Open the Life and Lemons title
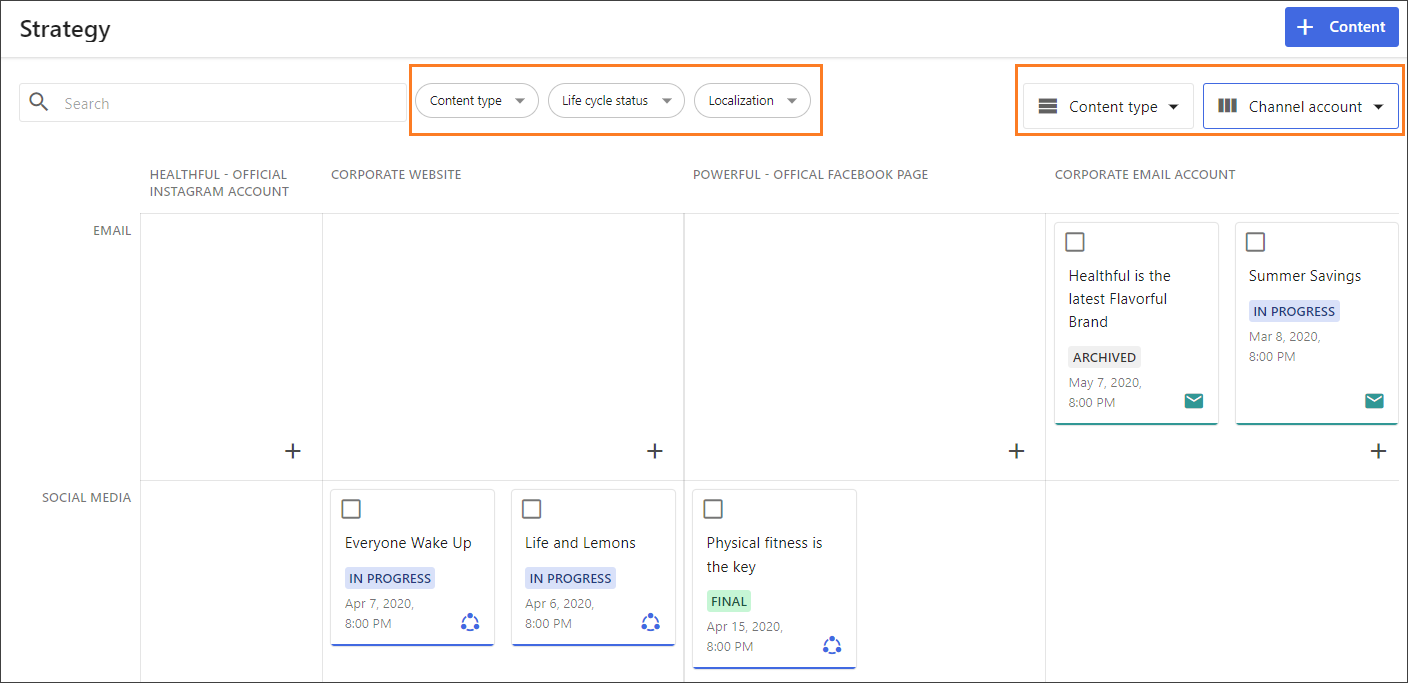The height and width of the screenshot is (683, 1408). click(x=580, y=543)
